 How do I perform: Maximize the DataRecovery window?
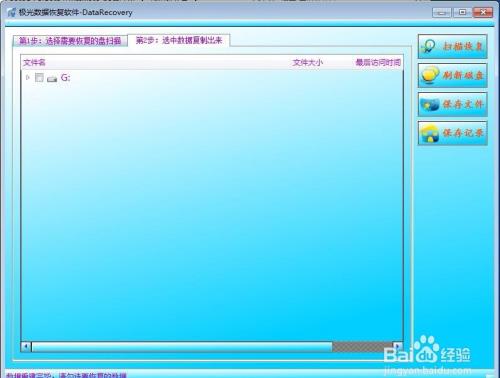(x=462, y=13)
